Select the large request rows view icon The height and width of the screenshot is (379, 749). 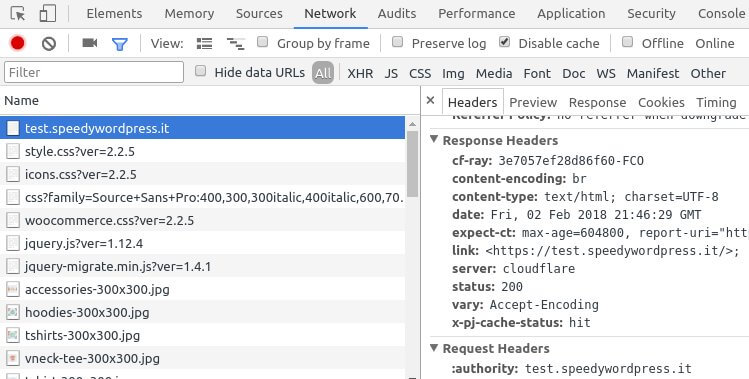click(204, 44)
